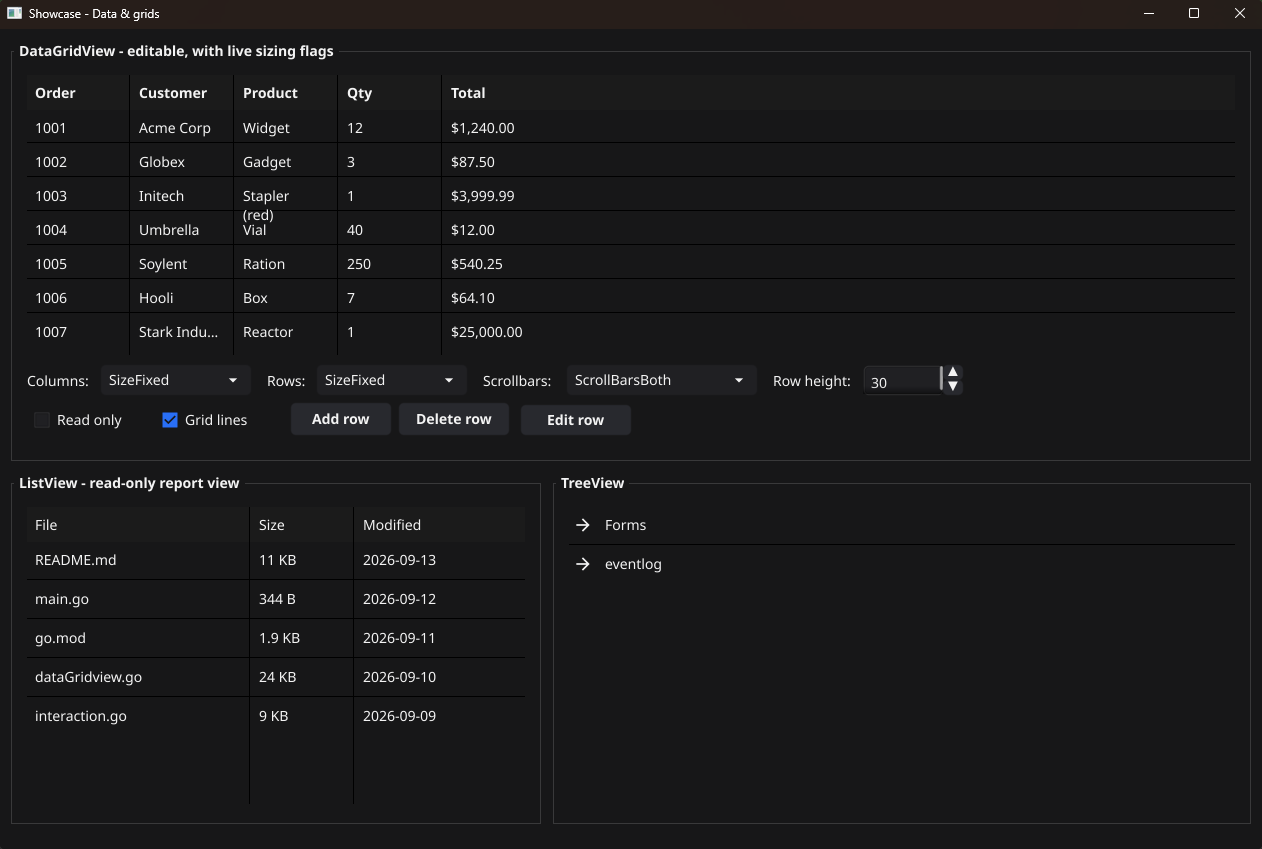
Task: Select the quantity 250 cell
Action: pos(390,264)
